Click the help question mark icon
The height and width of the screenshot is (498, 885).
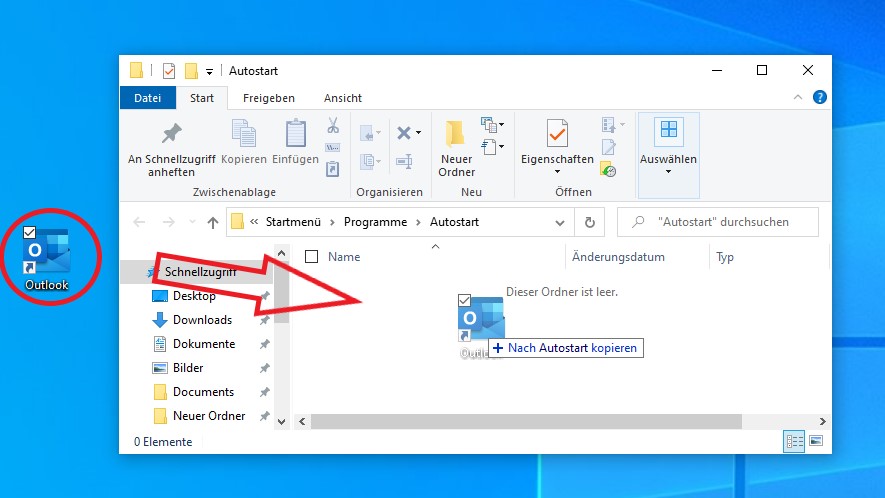[x=820, y=98]
